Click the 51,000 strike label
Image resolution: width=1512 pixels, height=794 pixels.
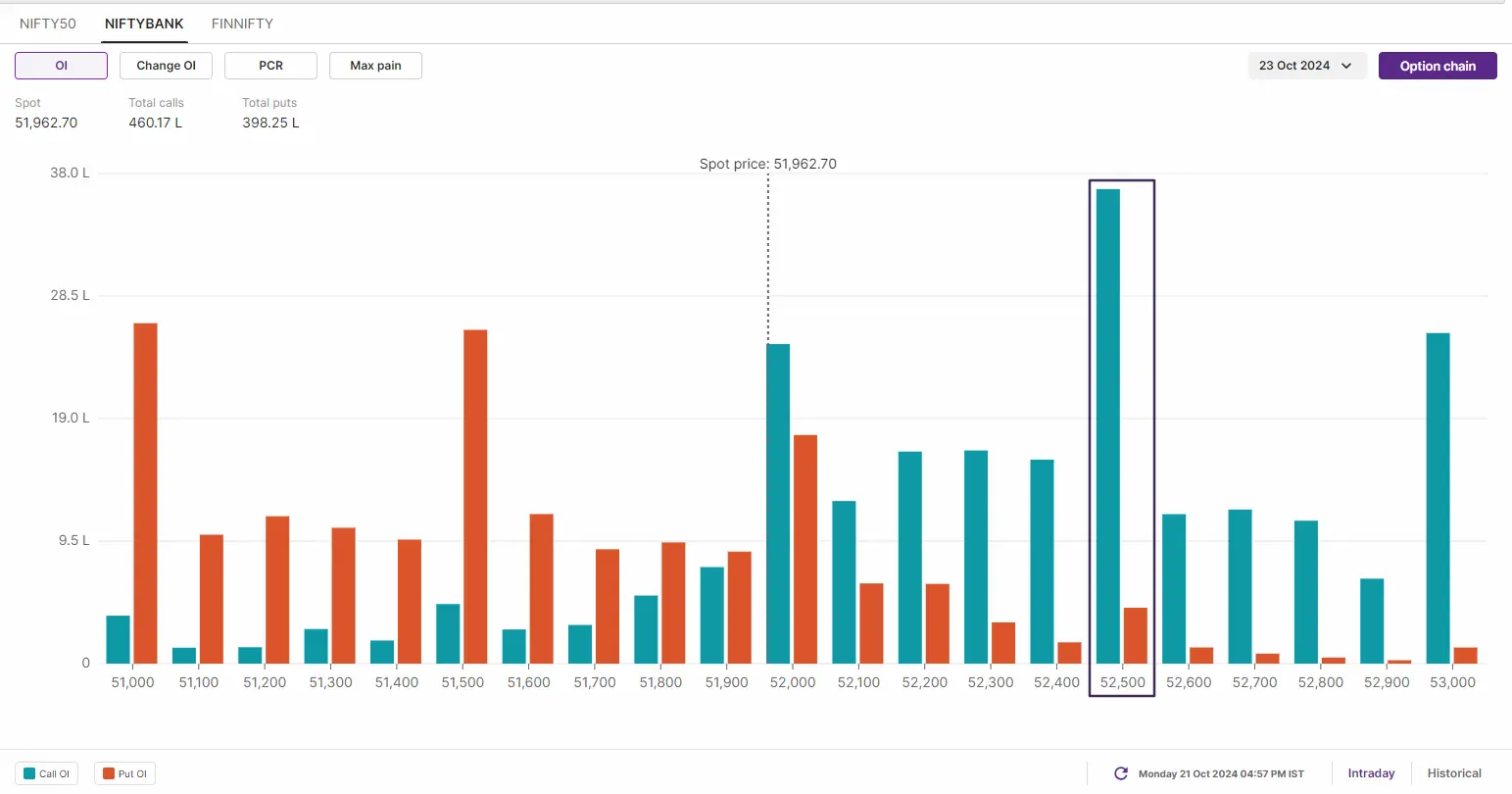point(132,682)
